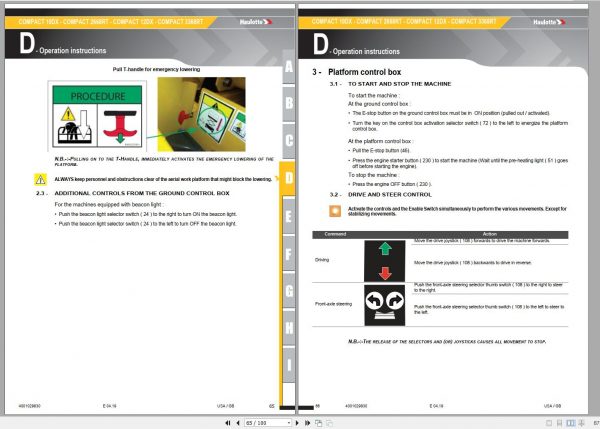Select the highlighted section tab D

tap(289, 178)
